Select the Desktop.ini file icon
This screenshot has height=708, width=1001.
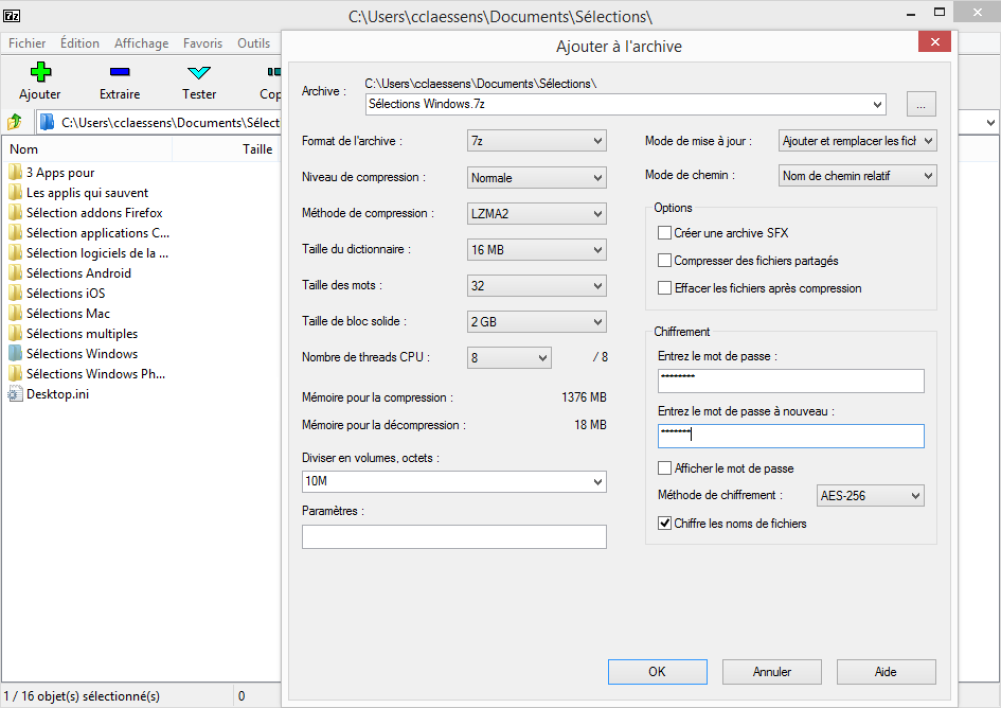pyautogui.click(x=15, y=394)
